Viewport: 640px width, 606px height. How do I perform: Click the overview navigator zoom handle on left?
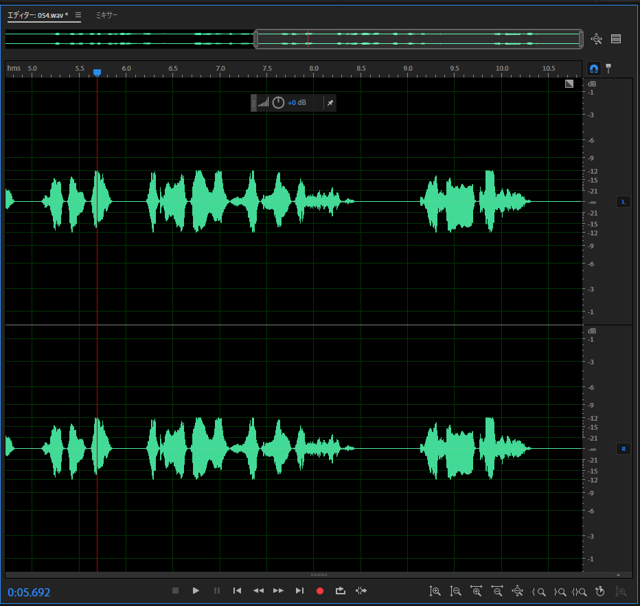[256, 39]
